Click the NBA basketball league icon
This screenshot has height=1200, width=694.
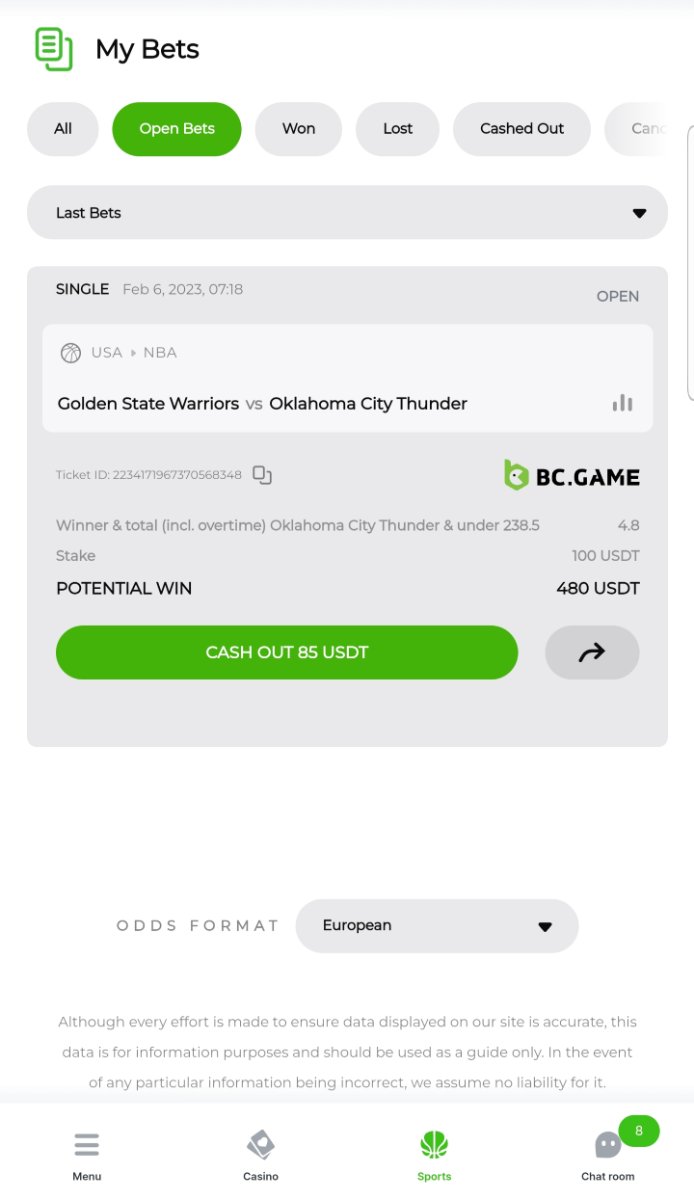(x=70, y=353)
